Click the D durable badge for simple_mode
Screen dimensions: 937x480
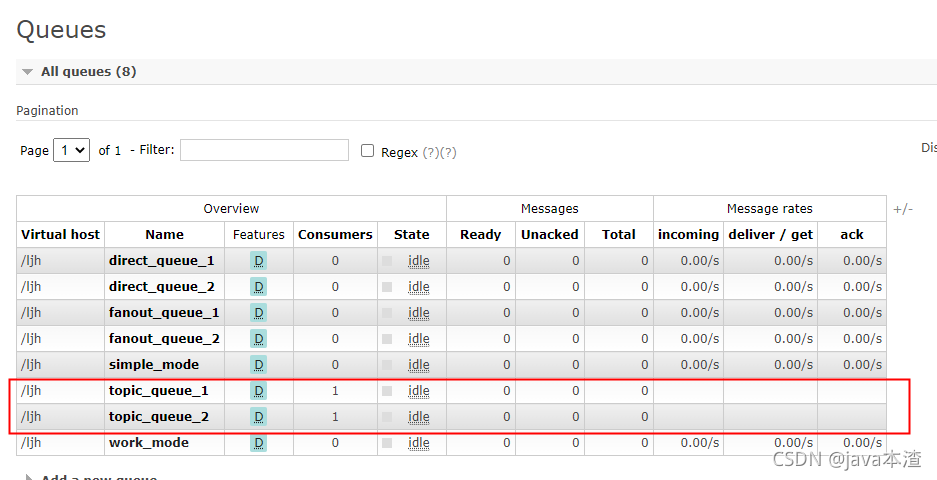click(x=258, y=365)
